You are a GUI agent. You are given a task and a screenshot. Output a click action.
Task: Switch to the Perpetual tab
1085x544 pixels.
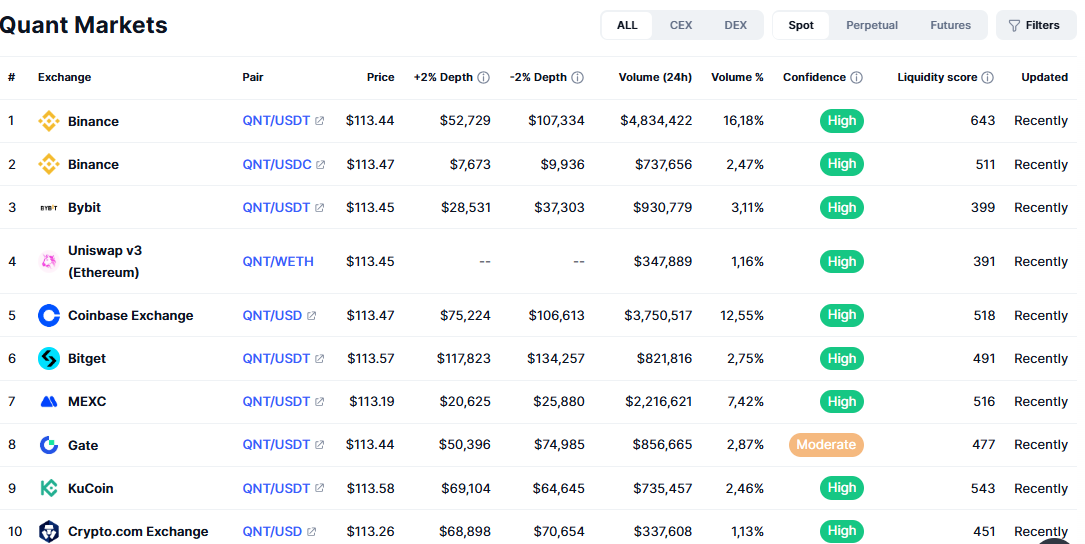[871, 26]
